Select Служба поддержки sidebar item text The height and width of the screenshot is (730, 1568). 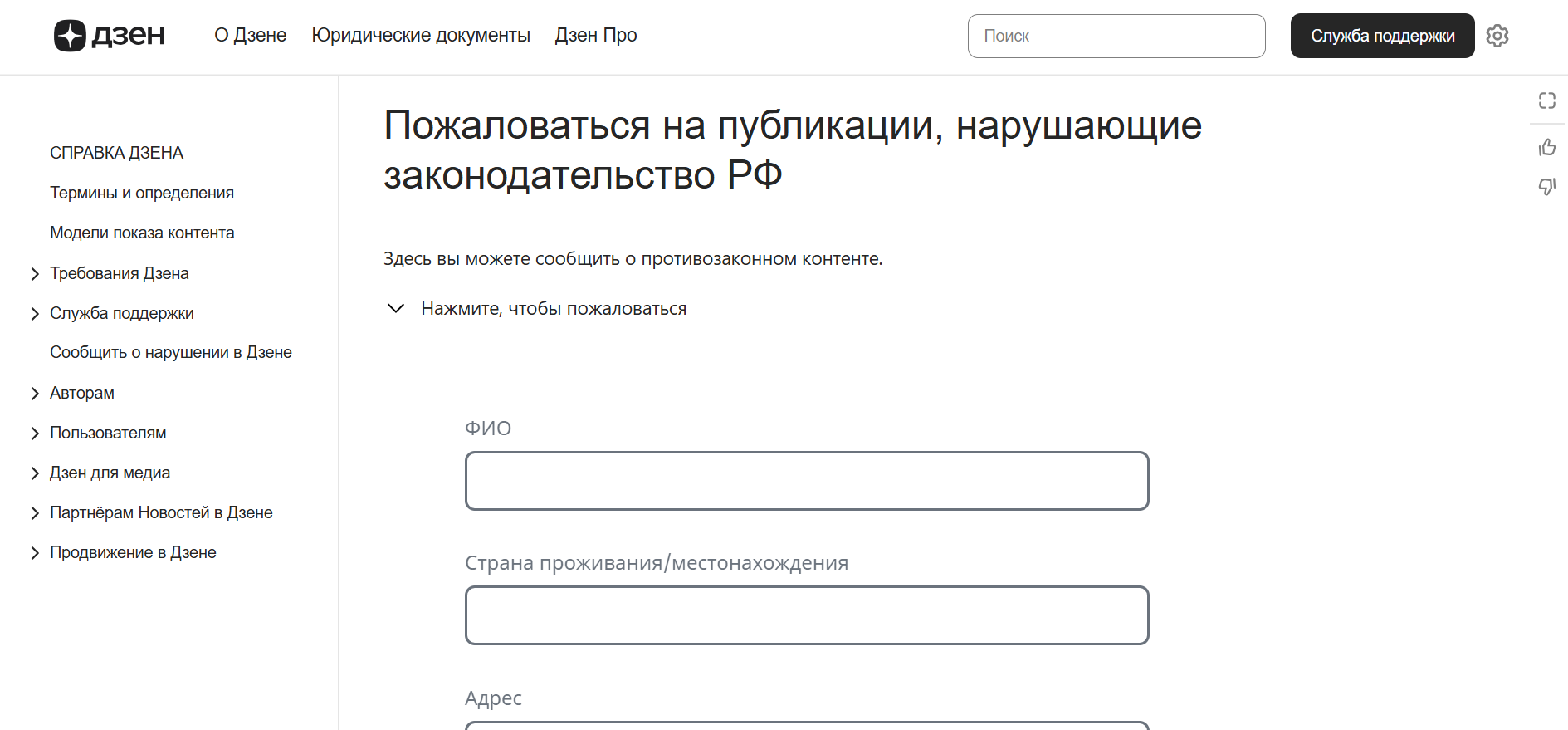point(122,313)
